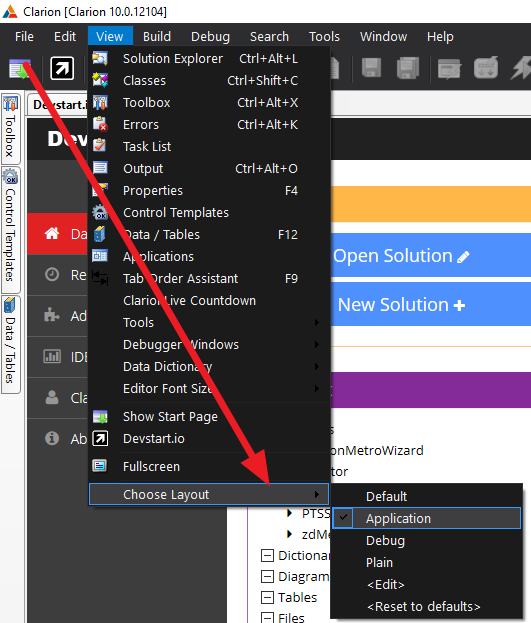Close the open View menu
The height and width of the screenshot is (623, 531).
(x=110, y=37)
